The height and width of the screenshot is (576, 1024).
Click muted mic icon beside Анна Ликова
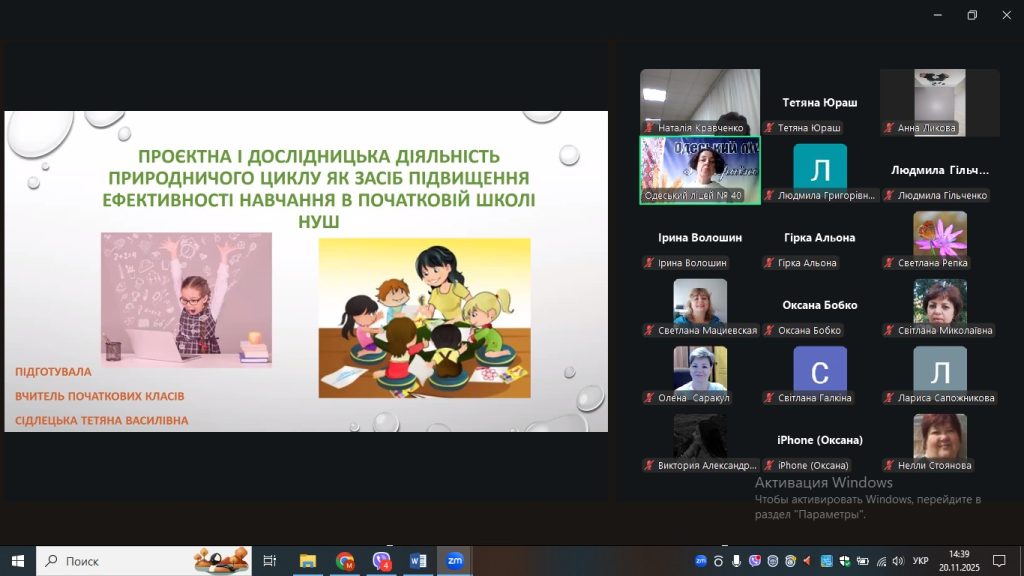[x=889, y=128]
